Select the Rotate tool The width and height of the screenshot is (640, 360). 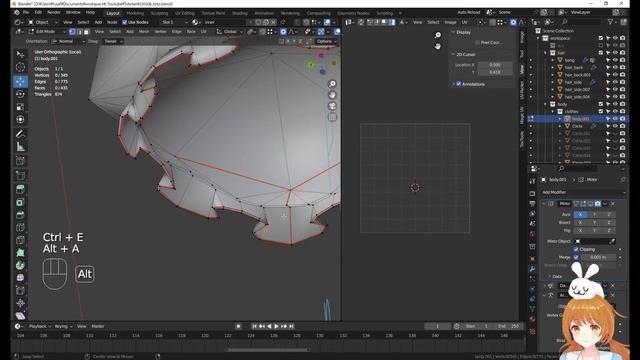(x=20, y=94)
